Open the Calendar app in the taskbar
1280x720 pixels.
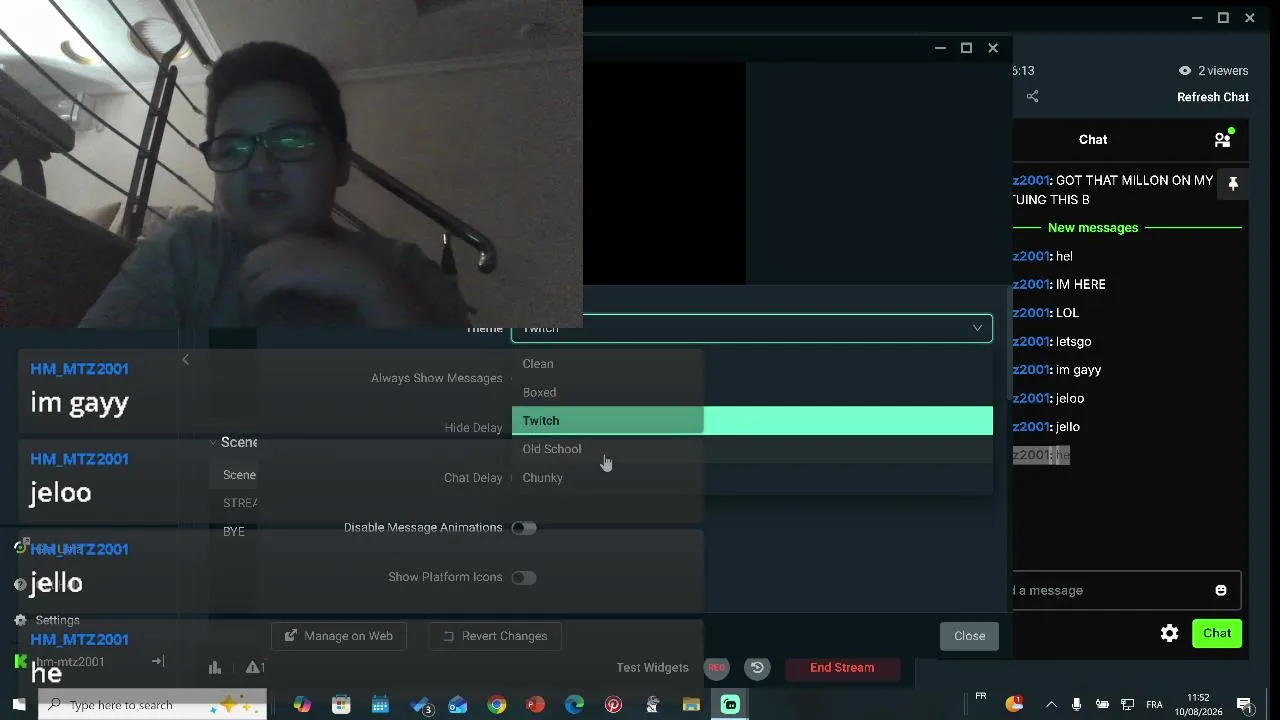click(x=380, y=705)
